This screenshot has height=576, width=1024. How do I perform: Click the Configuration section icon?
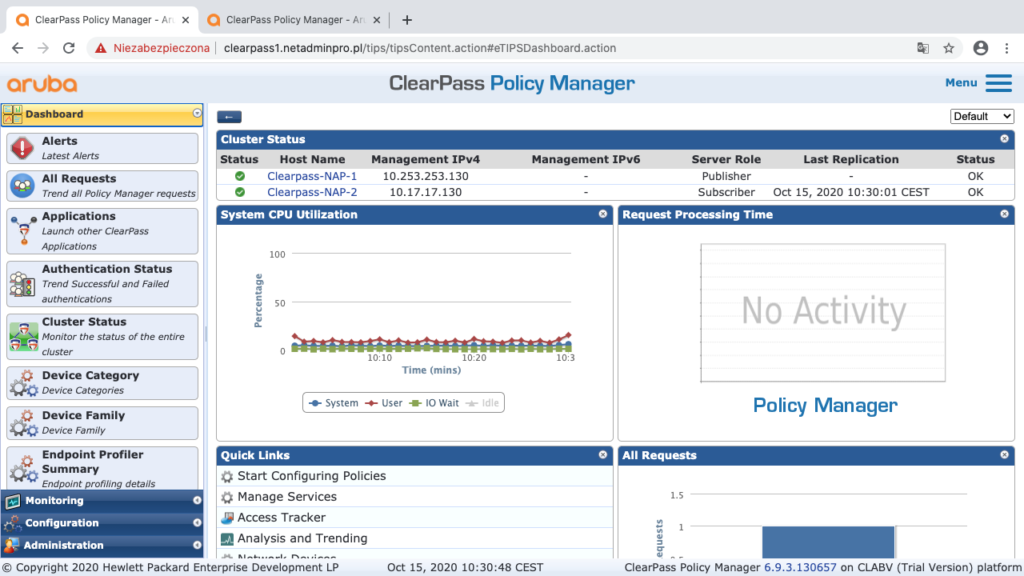(x=12, y=523)
